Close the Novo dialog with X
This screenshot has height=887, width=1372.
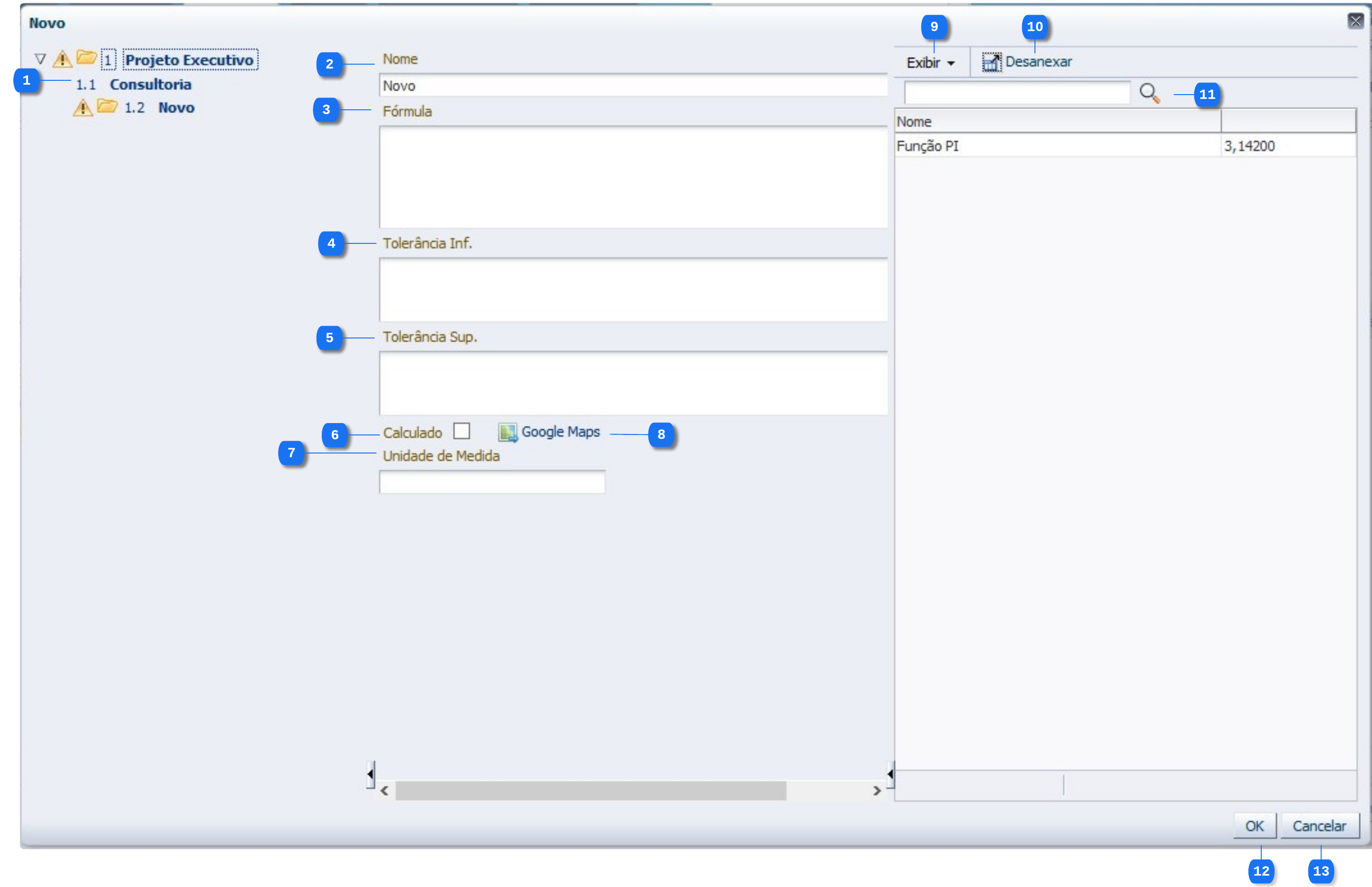click(1355, 21)
